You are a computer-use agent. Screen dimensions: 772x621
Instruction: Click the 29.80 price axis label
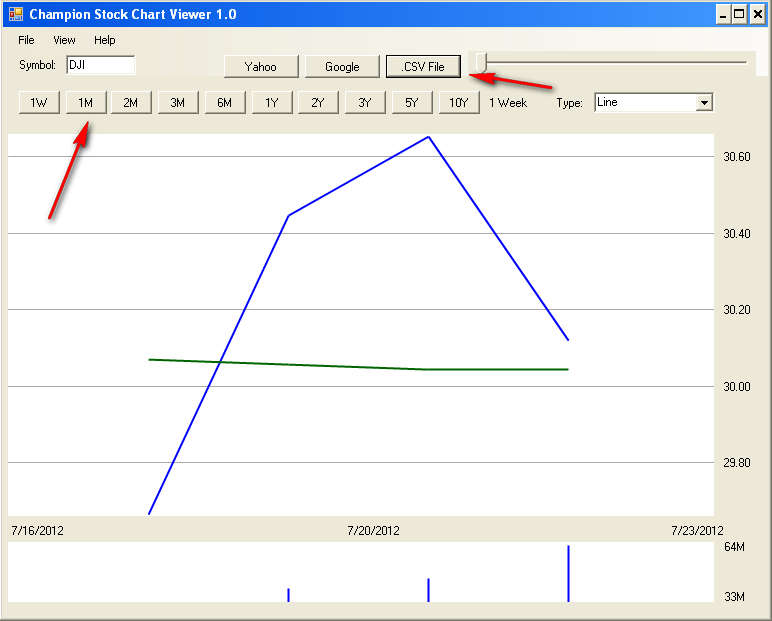click(x=737, y=463)
